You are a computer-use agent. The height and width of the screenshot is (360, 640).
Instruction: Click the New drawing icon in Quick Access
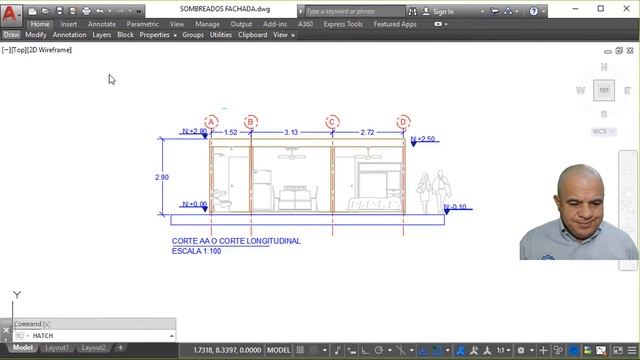tap(32, 11)
